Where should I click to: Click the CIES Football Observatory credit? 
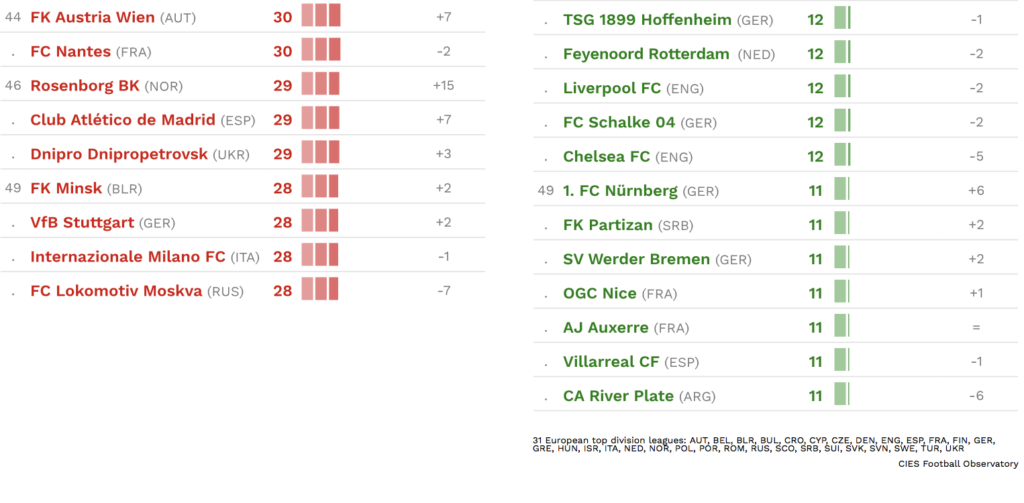[958, 464]
